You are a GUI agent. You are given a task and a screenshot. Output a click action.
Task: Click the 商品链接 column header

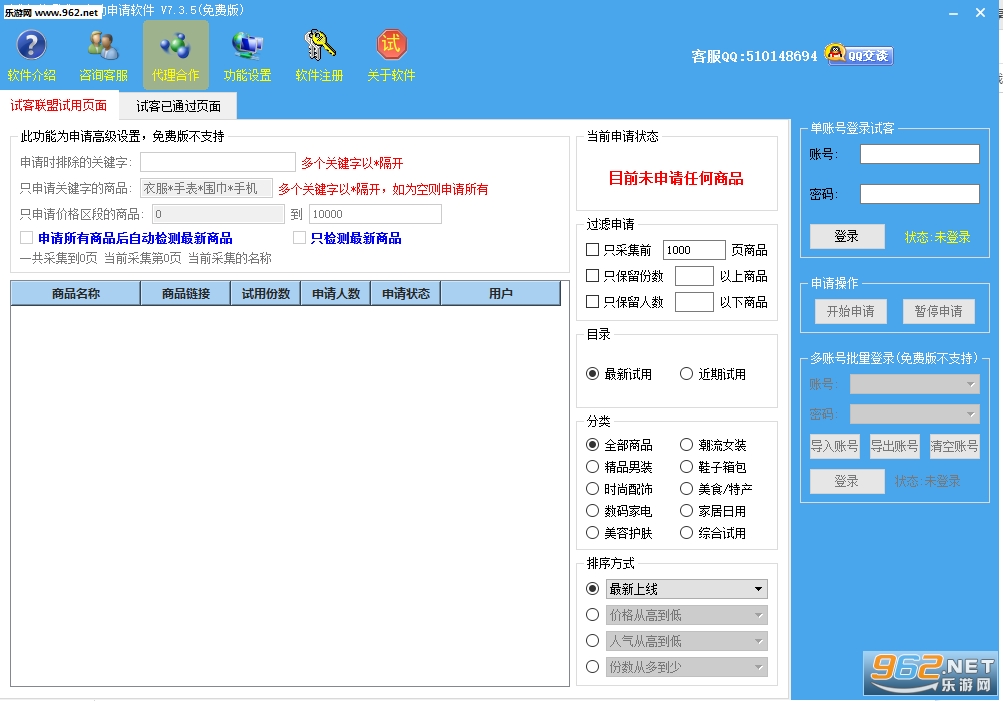click(186, 294)
